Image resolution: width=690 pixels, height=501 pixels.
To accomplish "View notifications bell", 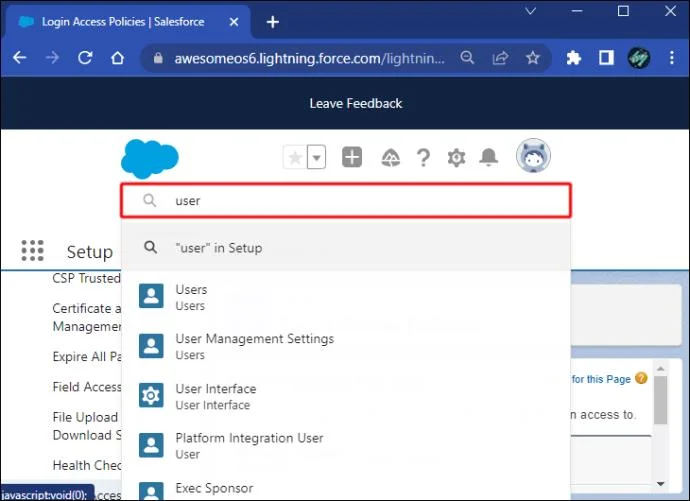I will 488,157.
